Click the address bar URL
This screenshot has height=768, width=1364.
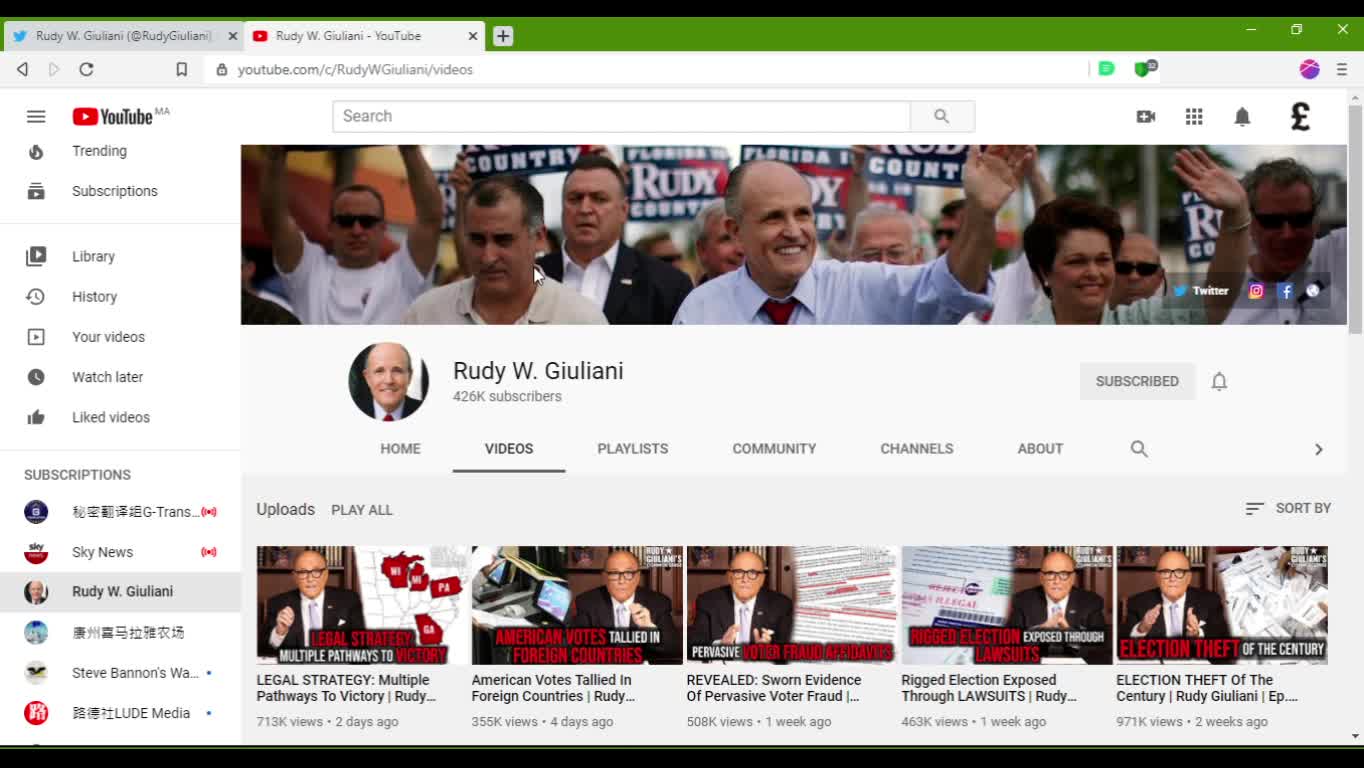click(355, 70)
